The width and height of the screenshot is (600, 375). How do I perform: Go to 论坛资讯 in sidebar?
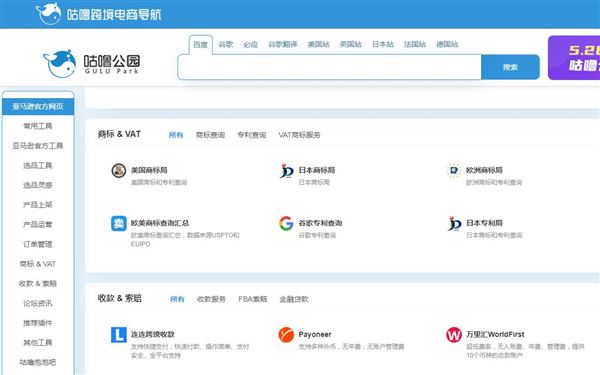(38, 303)
